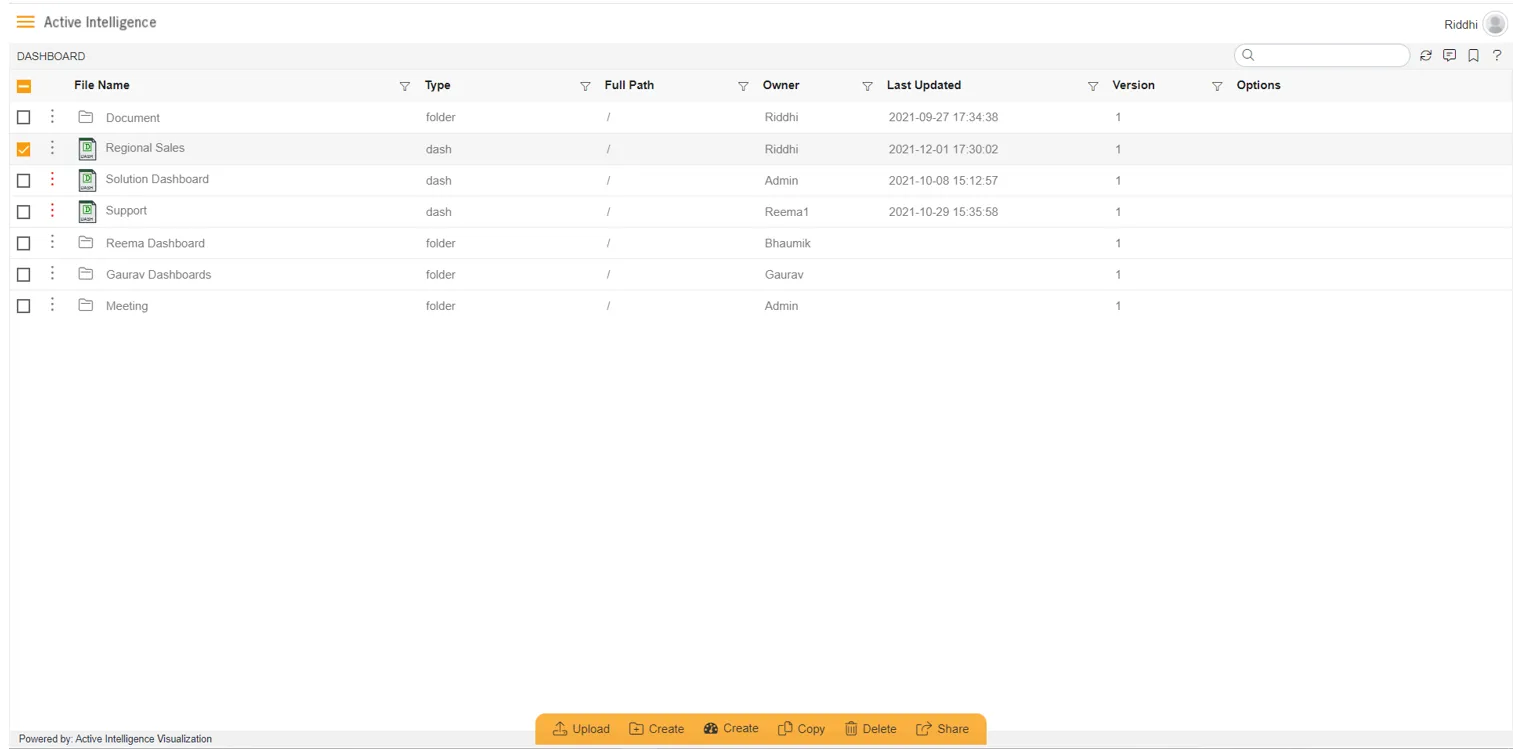Open the Riddhi user avatar
This screenshot has height=749, width=1513.
point(1495,24)
